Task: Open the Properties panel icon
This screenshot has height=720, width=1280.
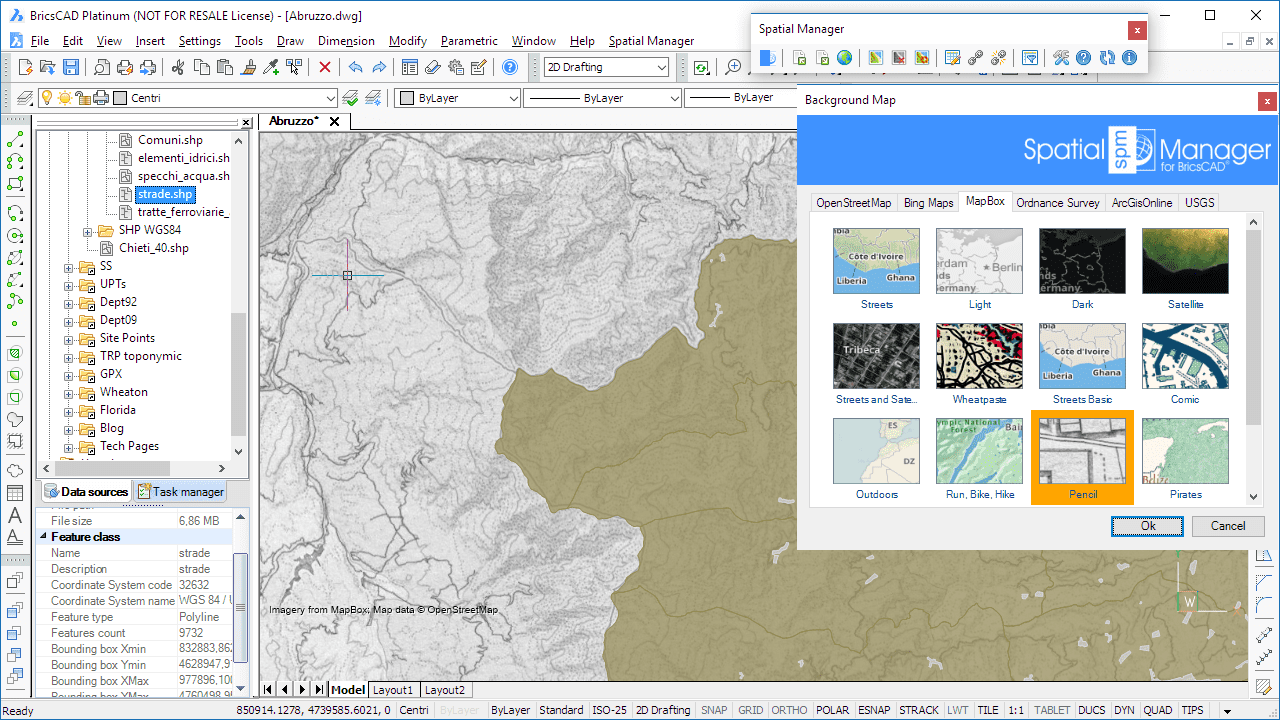Action: [x=409, y=67]
